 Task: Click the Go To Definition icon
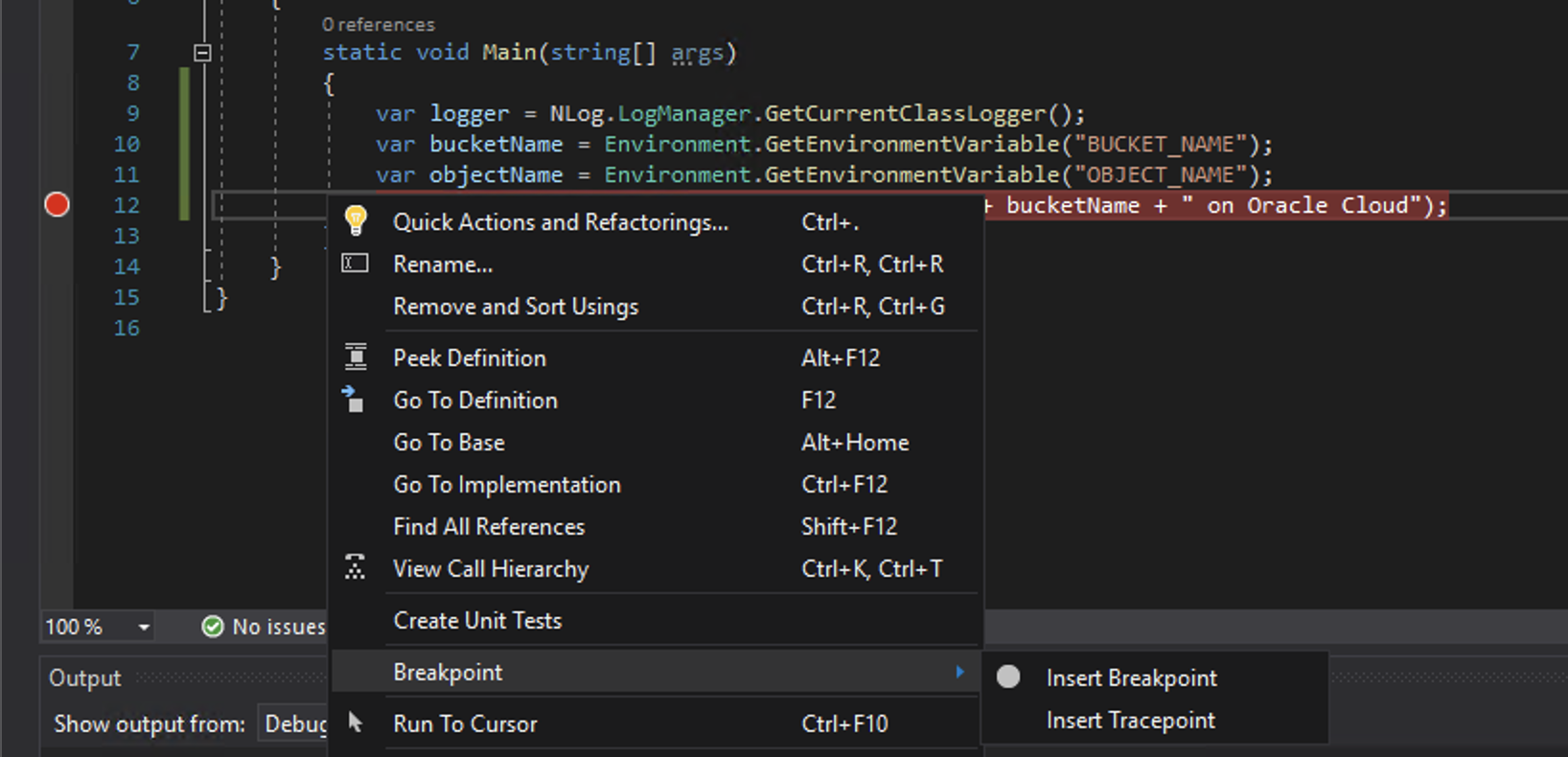tap(354, 400)
